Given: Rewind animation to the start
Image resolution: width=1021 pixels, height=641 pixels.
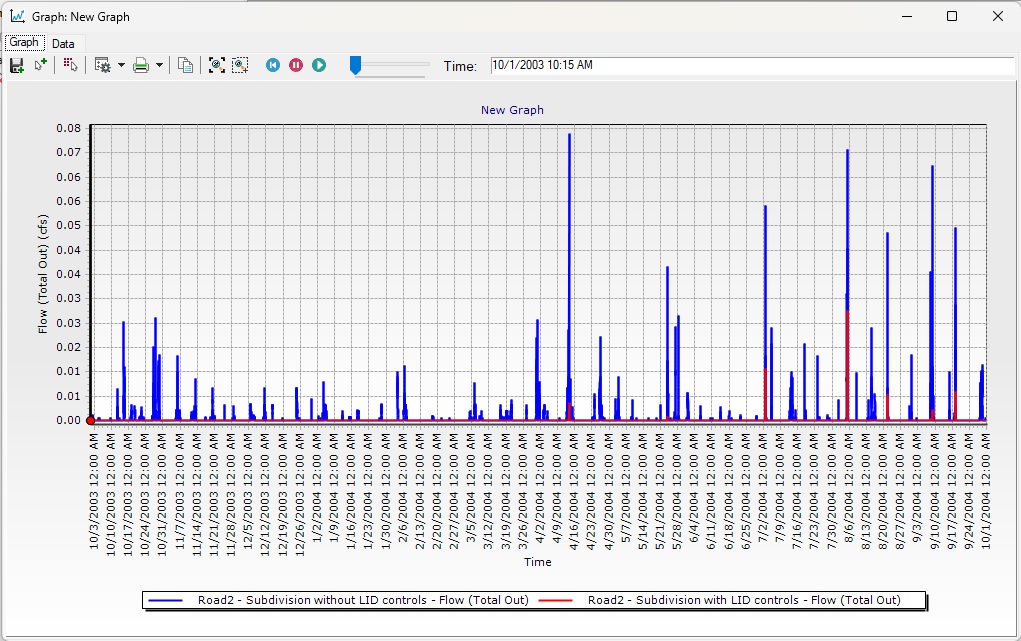Looking at the screenshot, I should click(273, 65).
